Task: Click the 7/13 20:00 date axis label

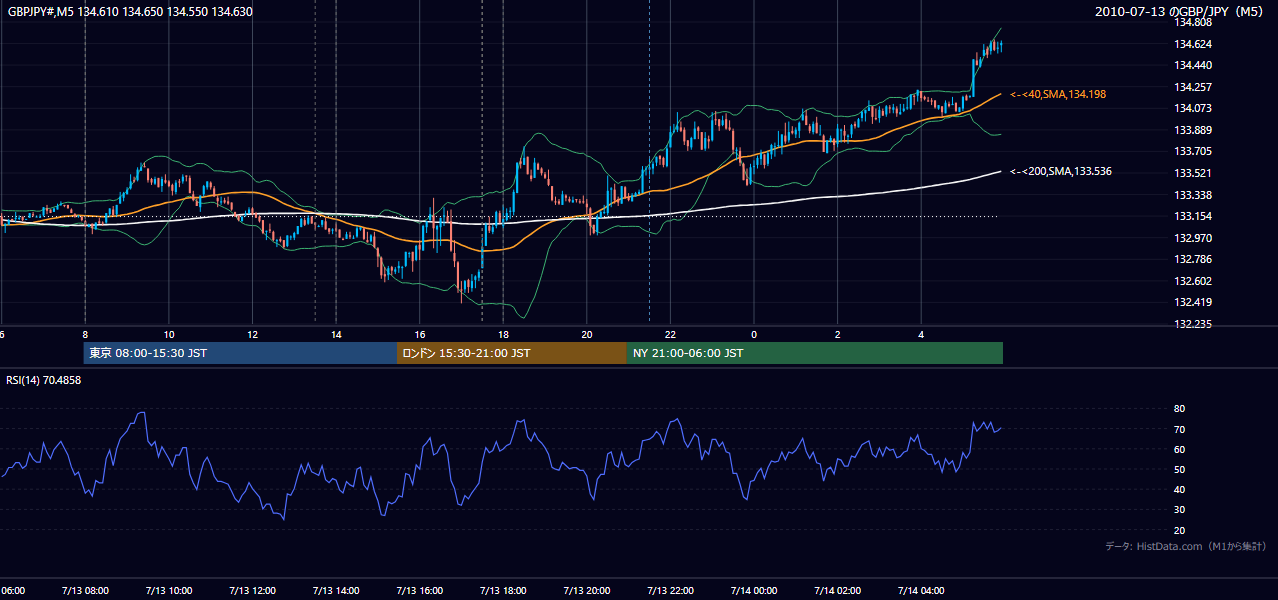Action: 586,590
